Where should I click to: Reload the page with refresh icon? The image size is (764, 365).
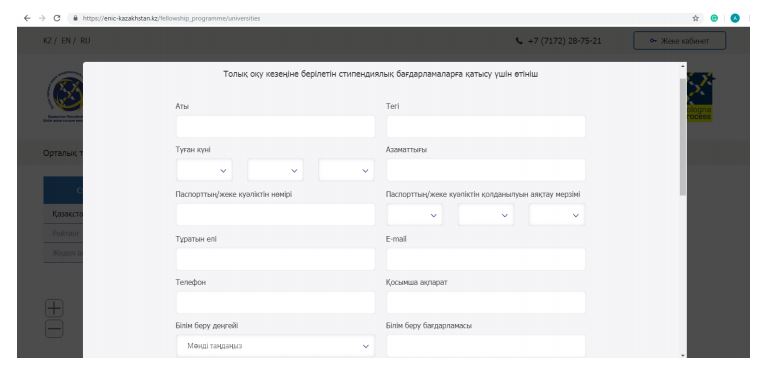[x=57, y=18]
